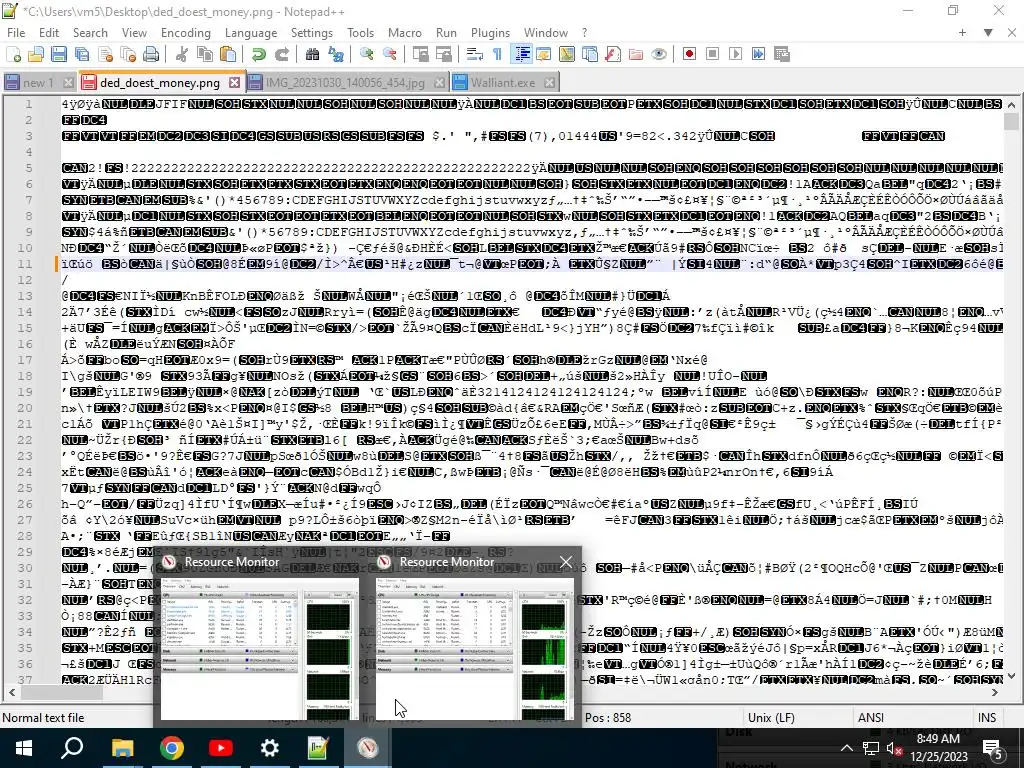The width and height of the screenshot is (1024, 768).
Task: Open the Macro menu
Action: tap(405, 33)
